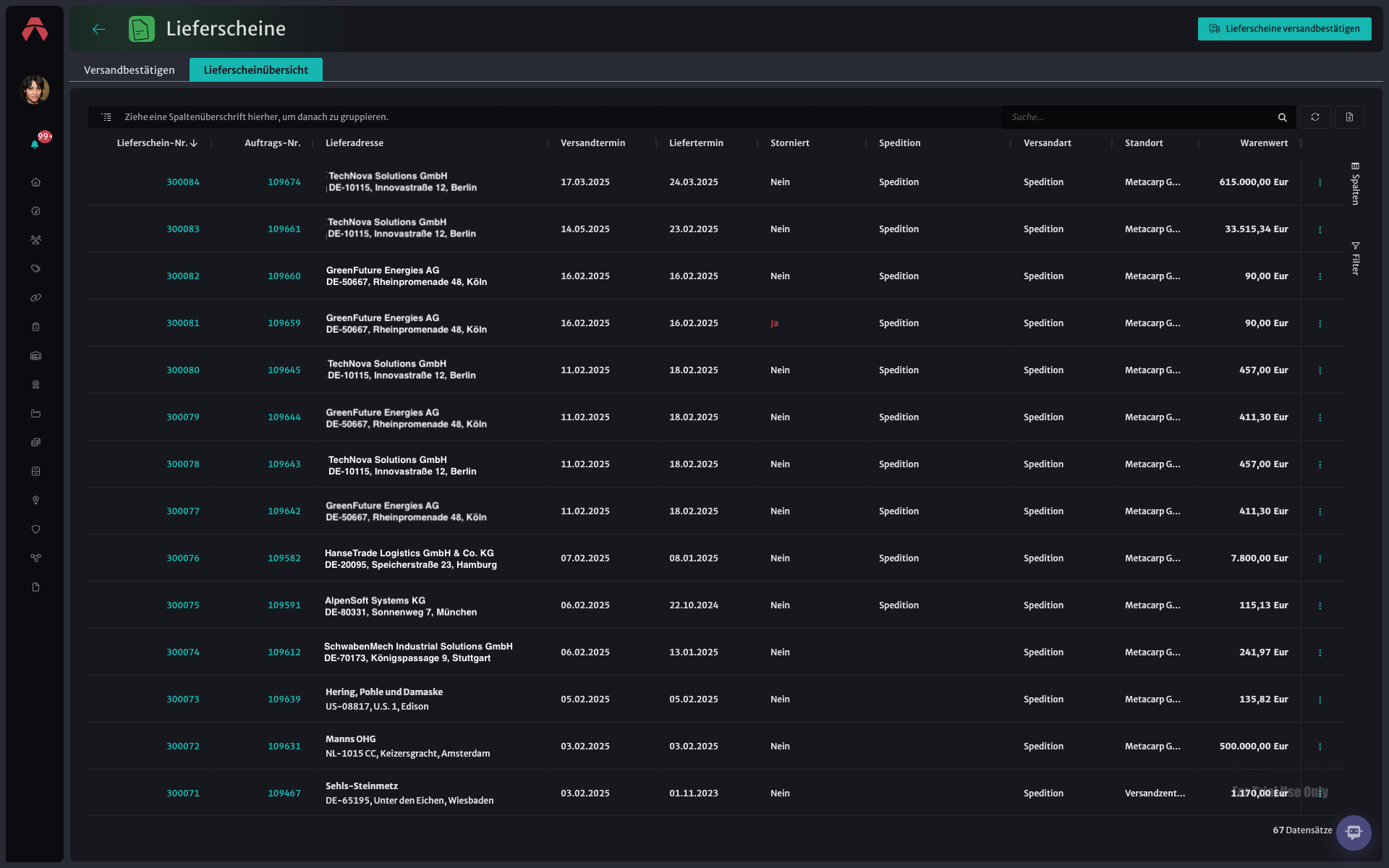Open the row menu for Lieferschein 300084
Image resolution: width=1389 pixels, height=868 pixels.
point(1320,182)
